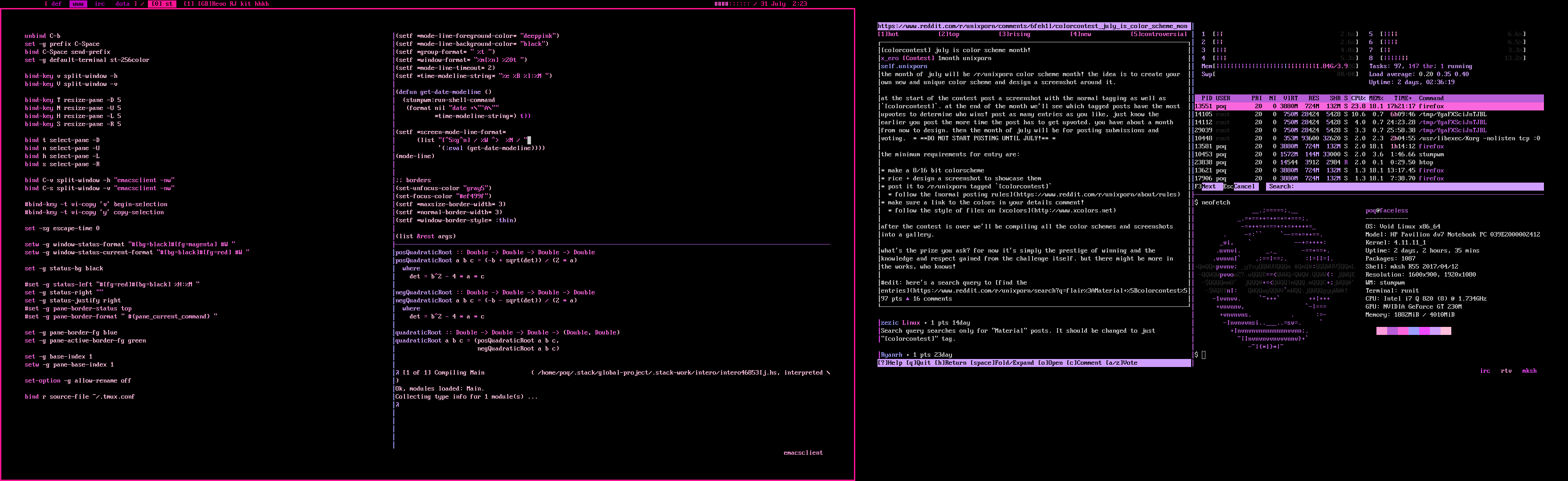Open the dota group in the mode line

click(123, 4)
